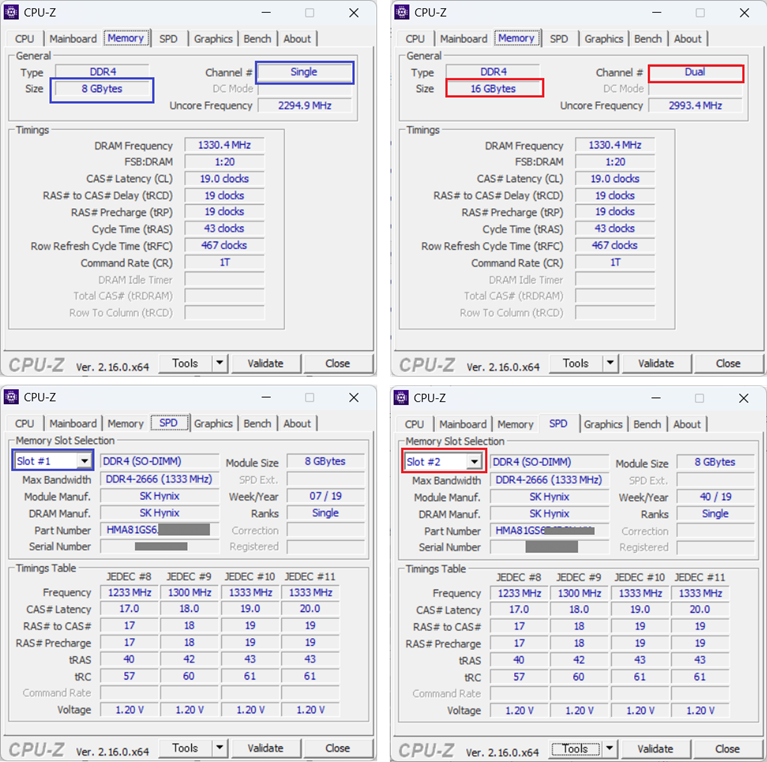The image size is (767, 762).
Task: Open Tools dropdown arrow in Slot #1 SPD window
Action: (220, 747)
